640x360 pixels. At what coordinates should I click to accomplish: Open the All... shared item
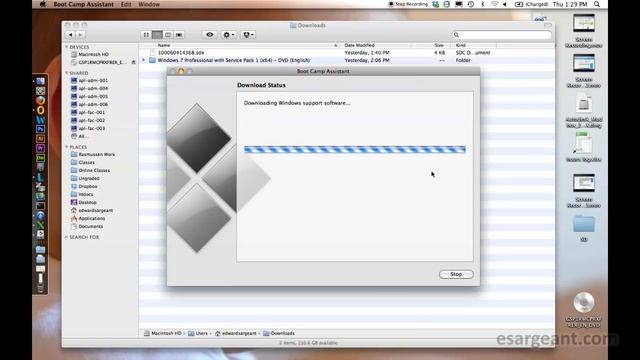[80, 136]
